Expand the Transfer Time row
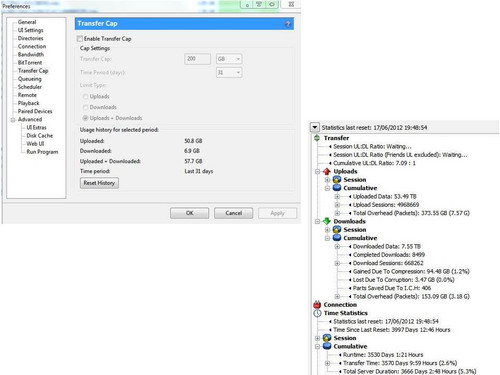Screen dimensions: 500x375 (x=327, y=363)
